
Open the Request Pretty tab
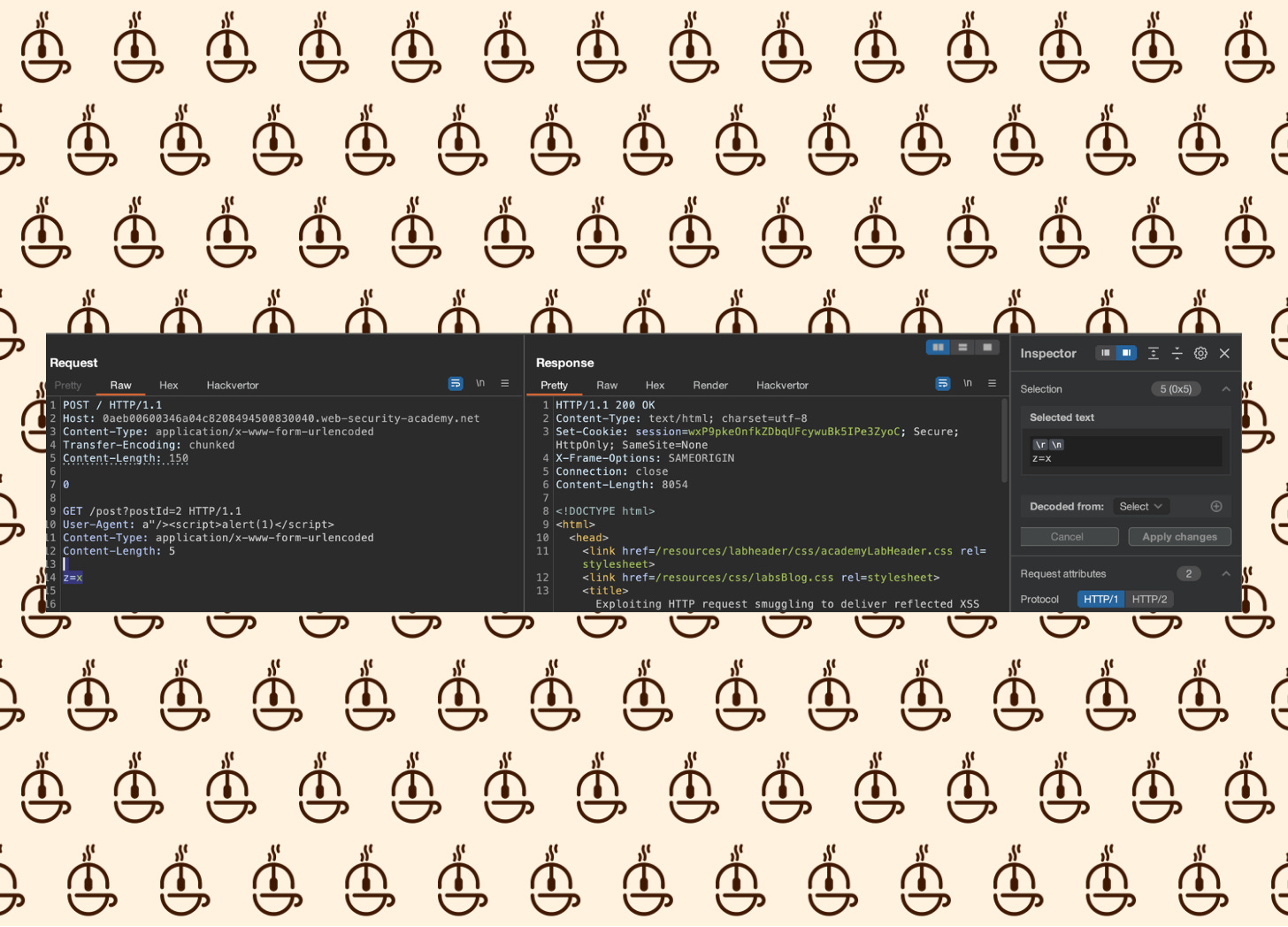tap(68, 386)
